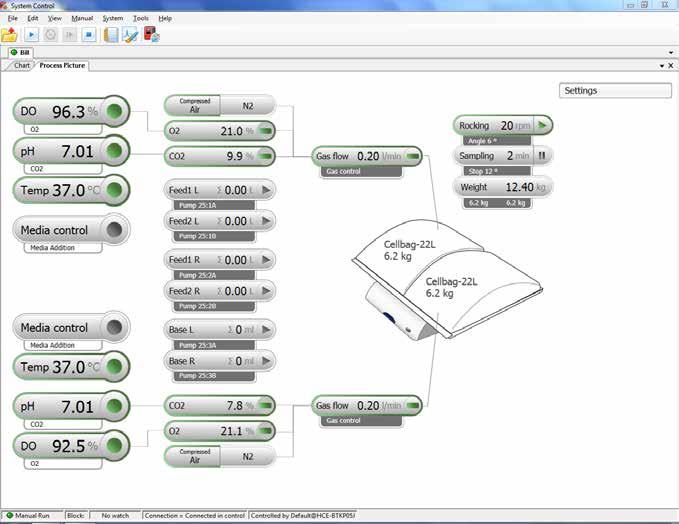The image size is (679, 524).
Task: Select bottom N2 gas option
Action: point(248,456)
